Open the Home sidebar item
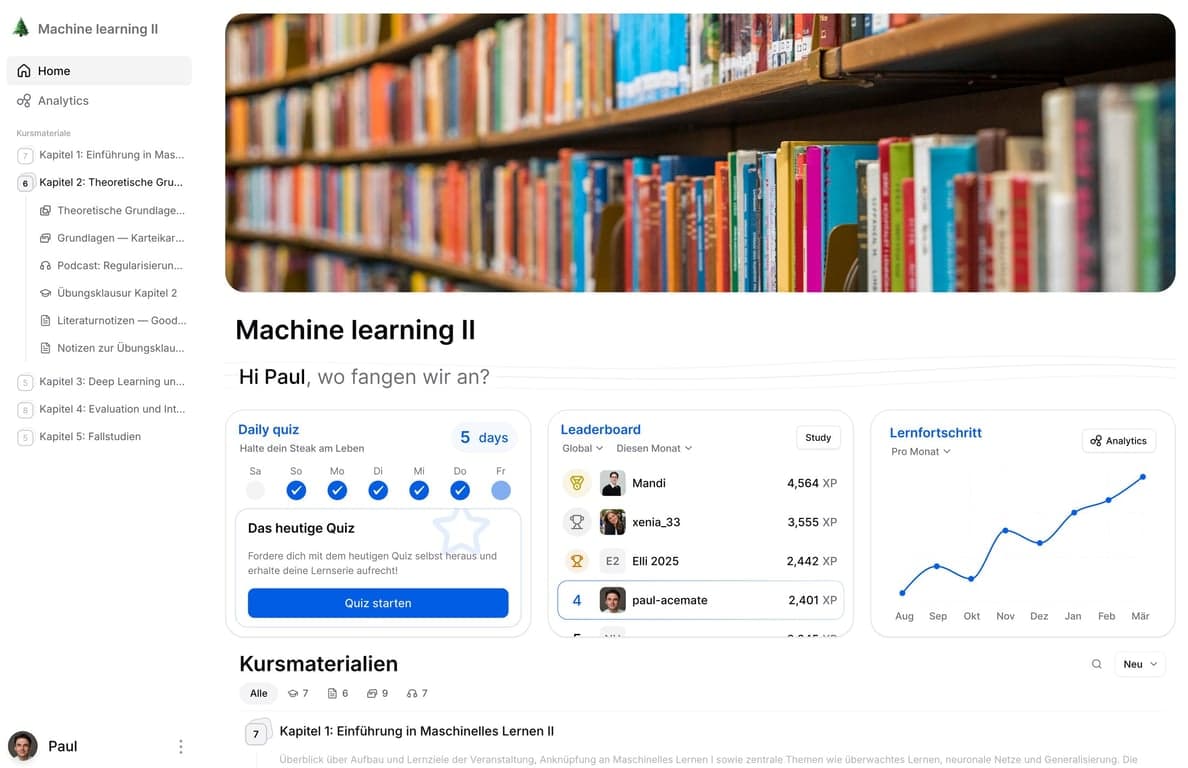This screenshot has width=1188, height=768. pyautogui.click(x=99, y=70)
